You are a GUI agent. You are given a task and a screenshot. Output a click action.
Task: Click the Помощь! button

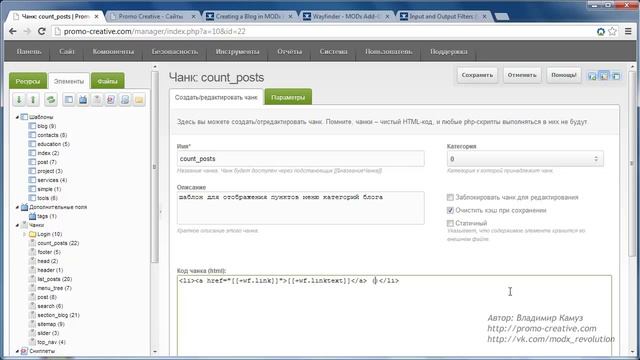(564, 75)
